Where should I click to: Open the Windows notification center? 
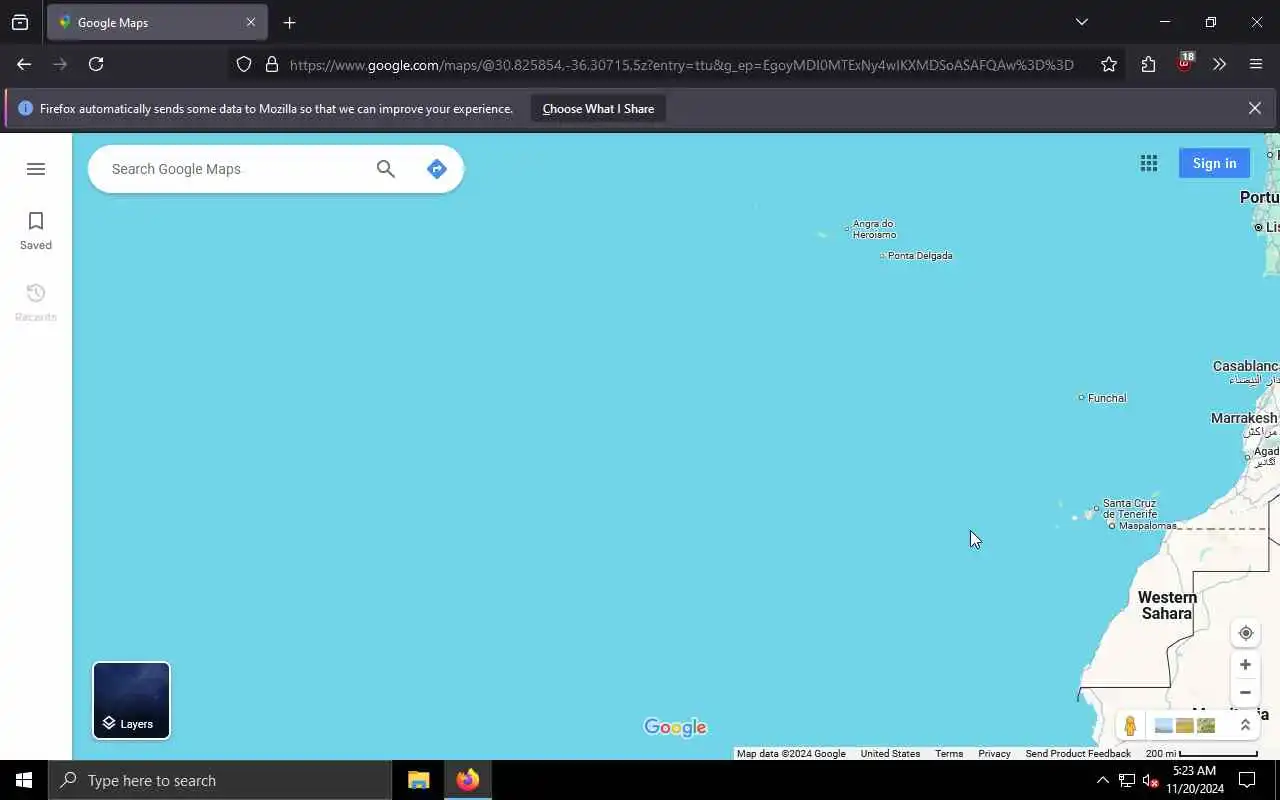pyautogui.click(x=1247, y=780)
